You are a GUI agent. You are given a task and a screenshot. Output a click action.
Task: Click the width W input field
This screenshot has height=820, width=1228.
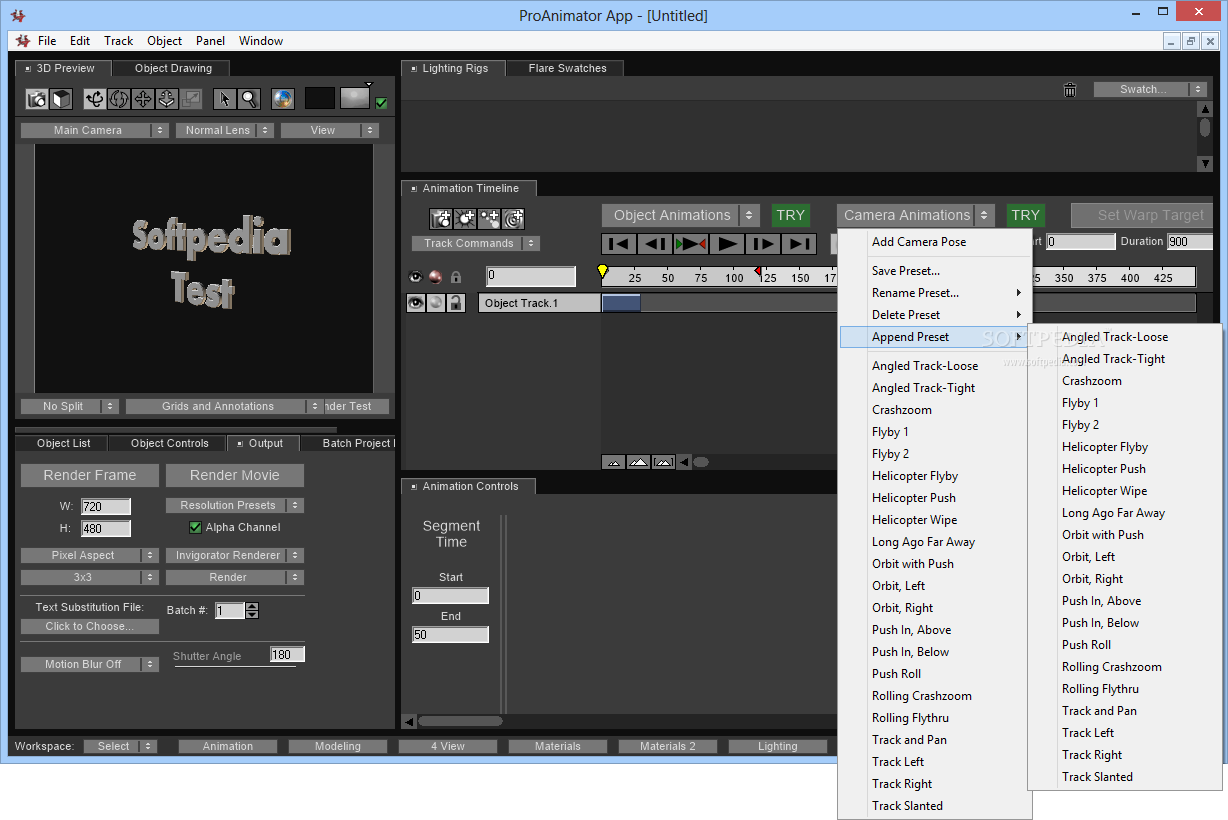pyautogui.click(x=106, y=507)
